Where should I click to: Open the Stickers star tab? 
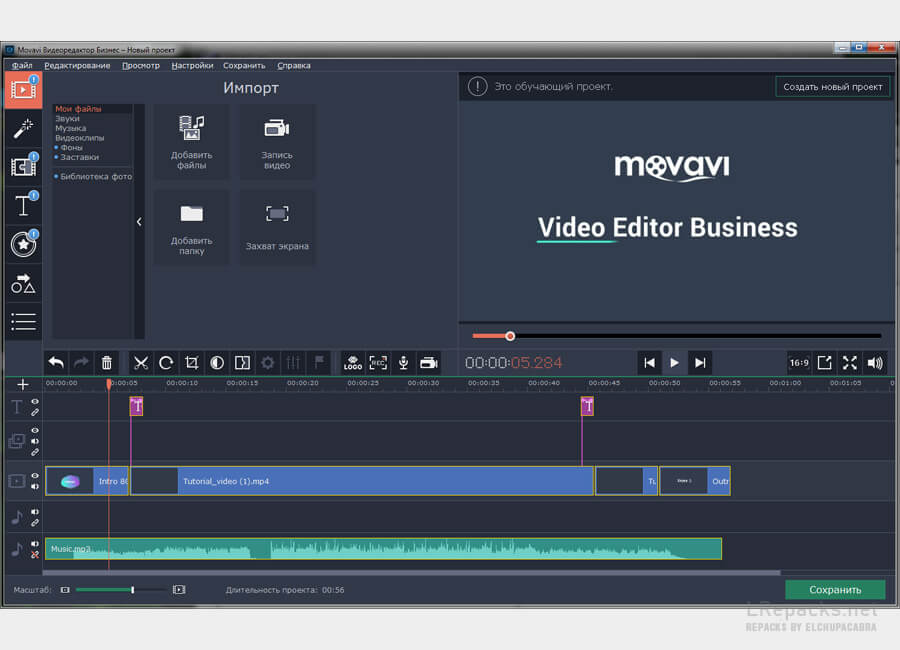pos(23,244)
